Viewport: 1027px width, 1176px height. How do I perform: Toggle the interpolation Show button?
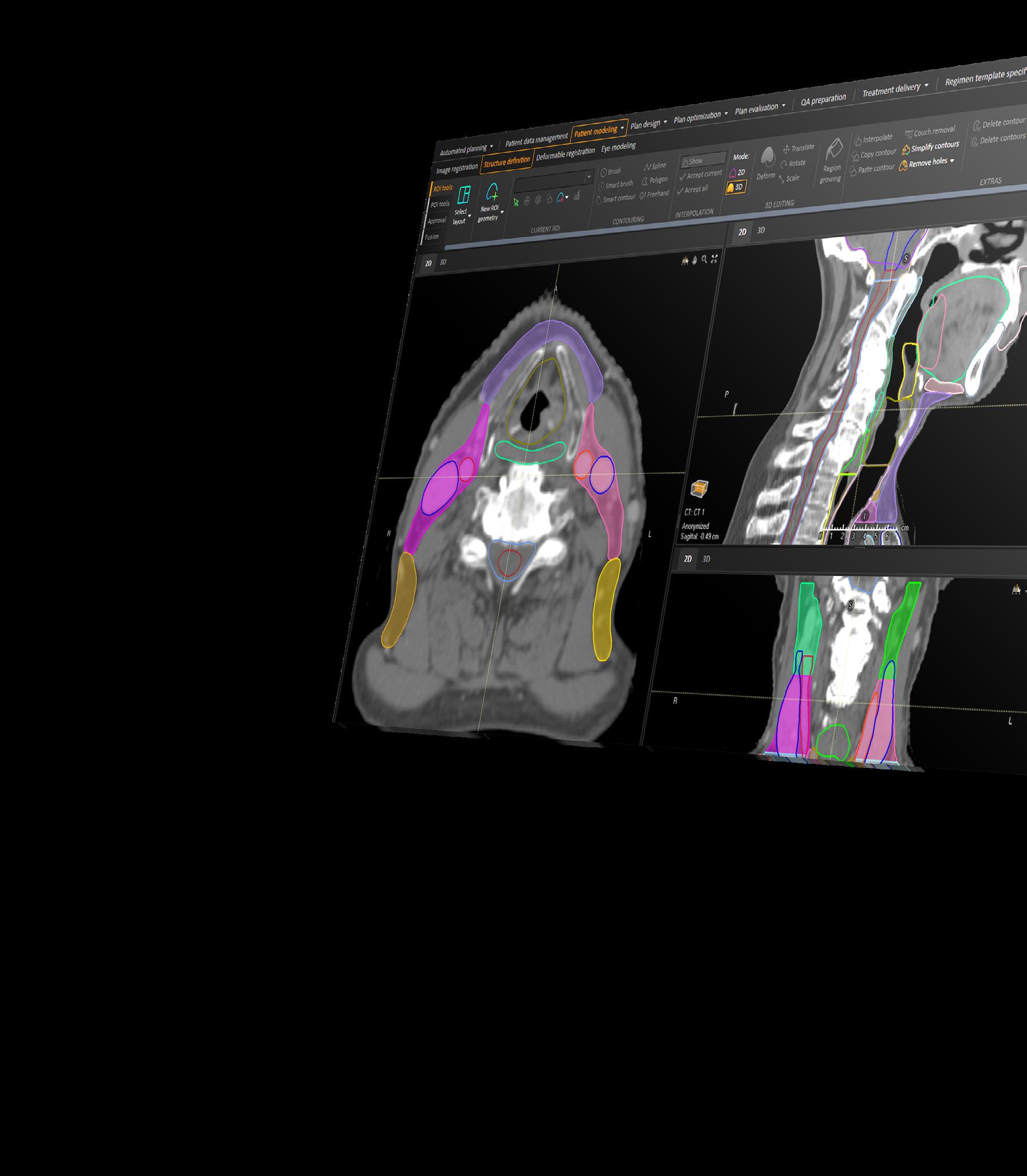pos(703,160)
